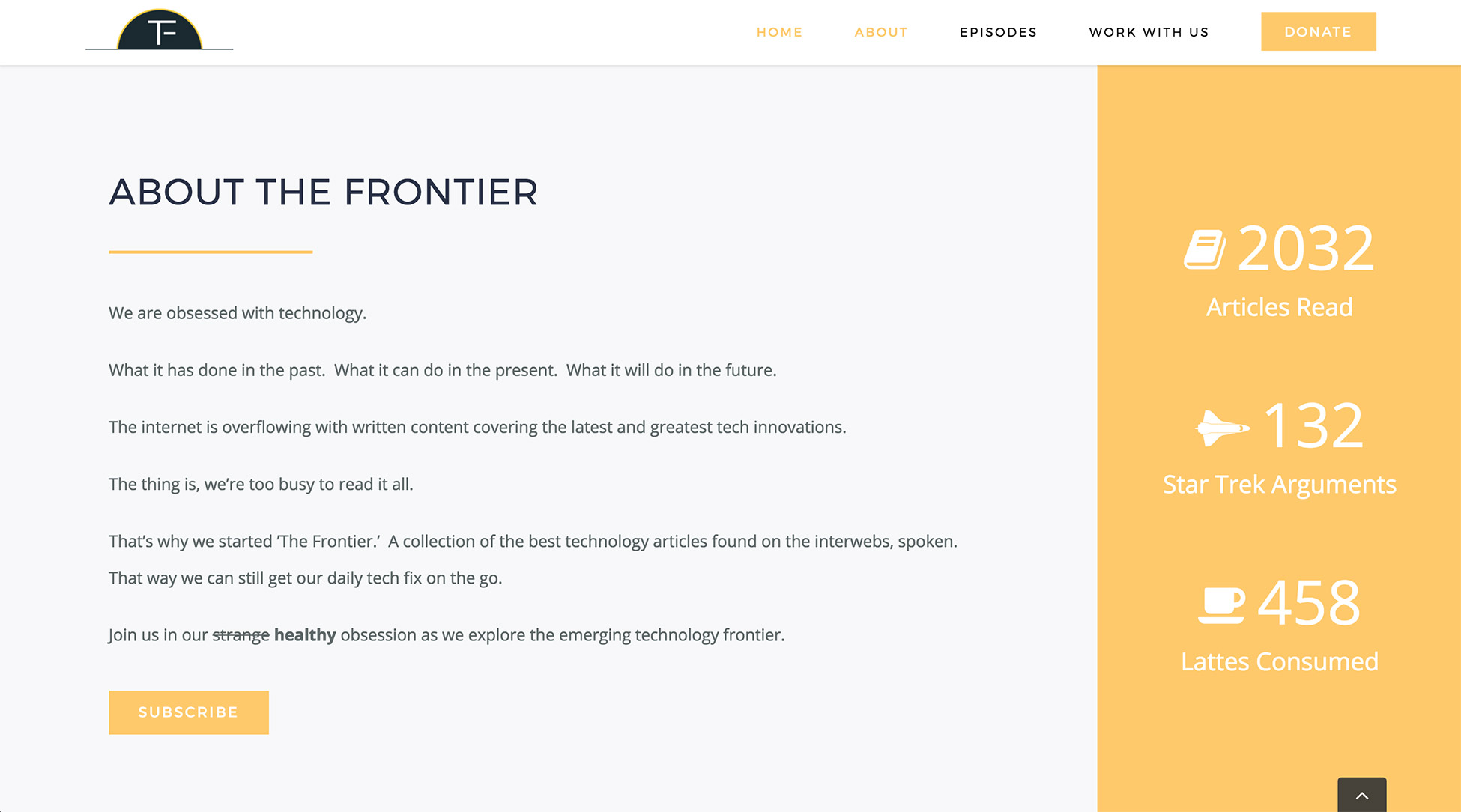
Task: Click the Lattes Consumed label
Action: pos(1280,662)
